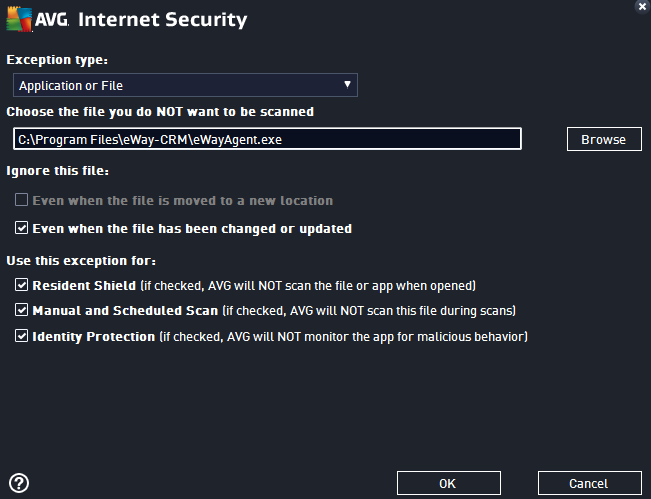This screenshot has width=651, height=499.
Task: Expand the Exception type dropdown arrow
Action: 347,85
